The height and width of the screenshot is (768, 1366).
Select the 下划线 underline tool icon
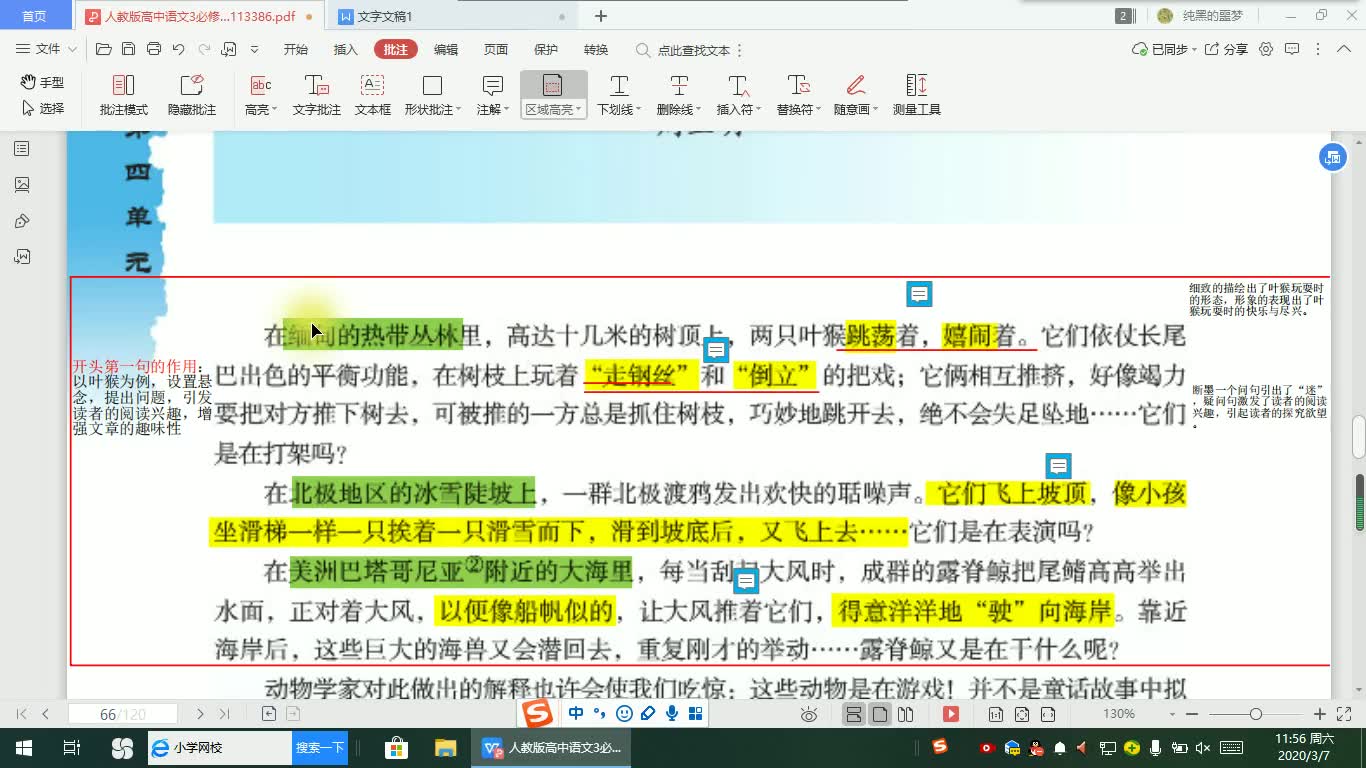[619, 85]
